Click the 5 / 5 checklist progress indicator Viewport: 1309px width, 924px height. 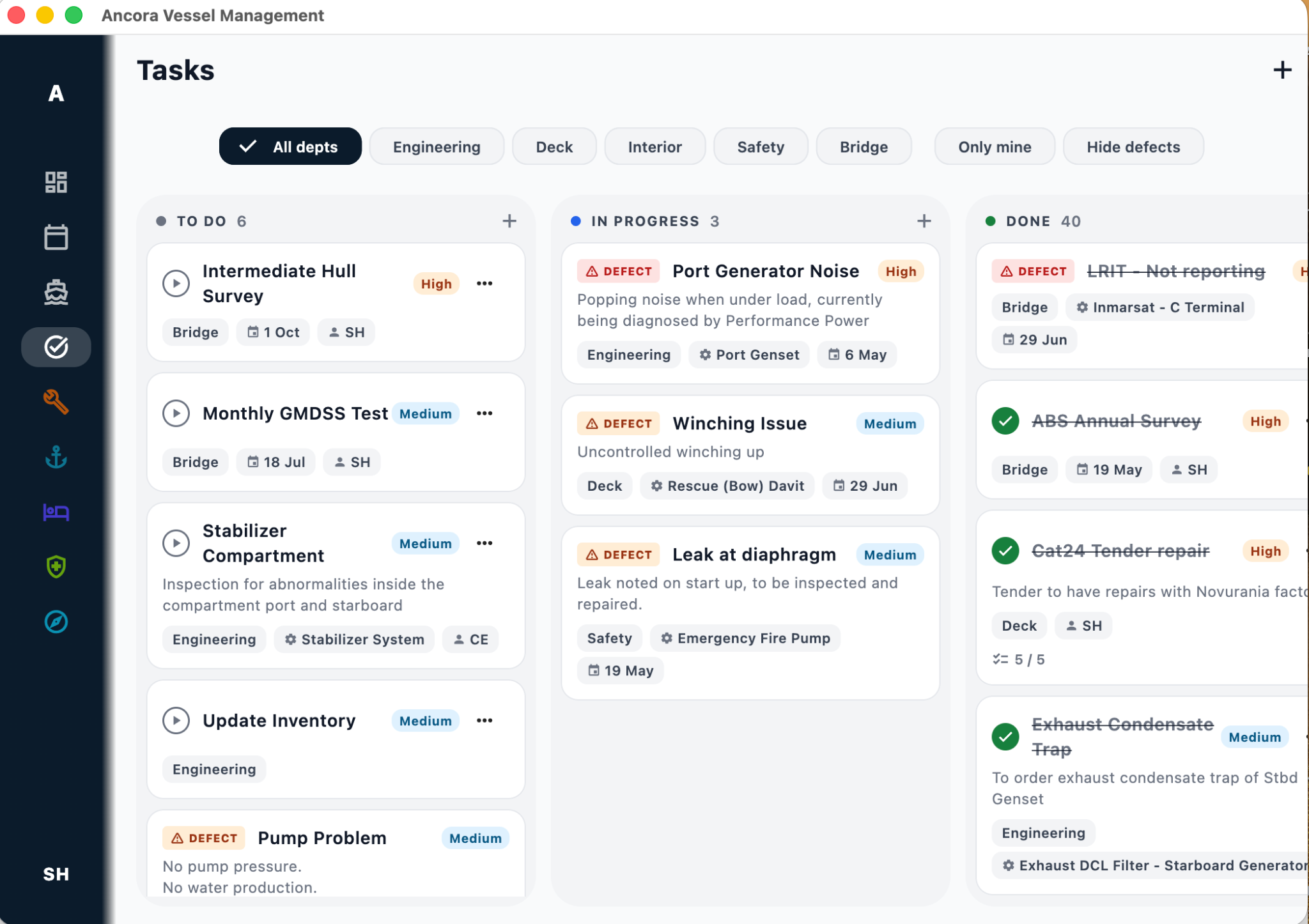pyautogui.click(x=1019, y=659)
